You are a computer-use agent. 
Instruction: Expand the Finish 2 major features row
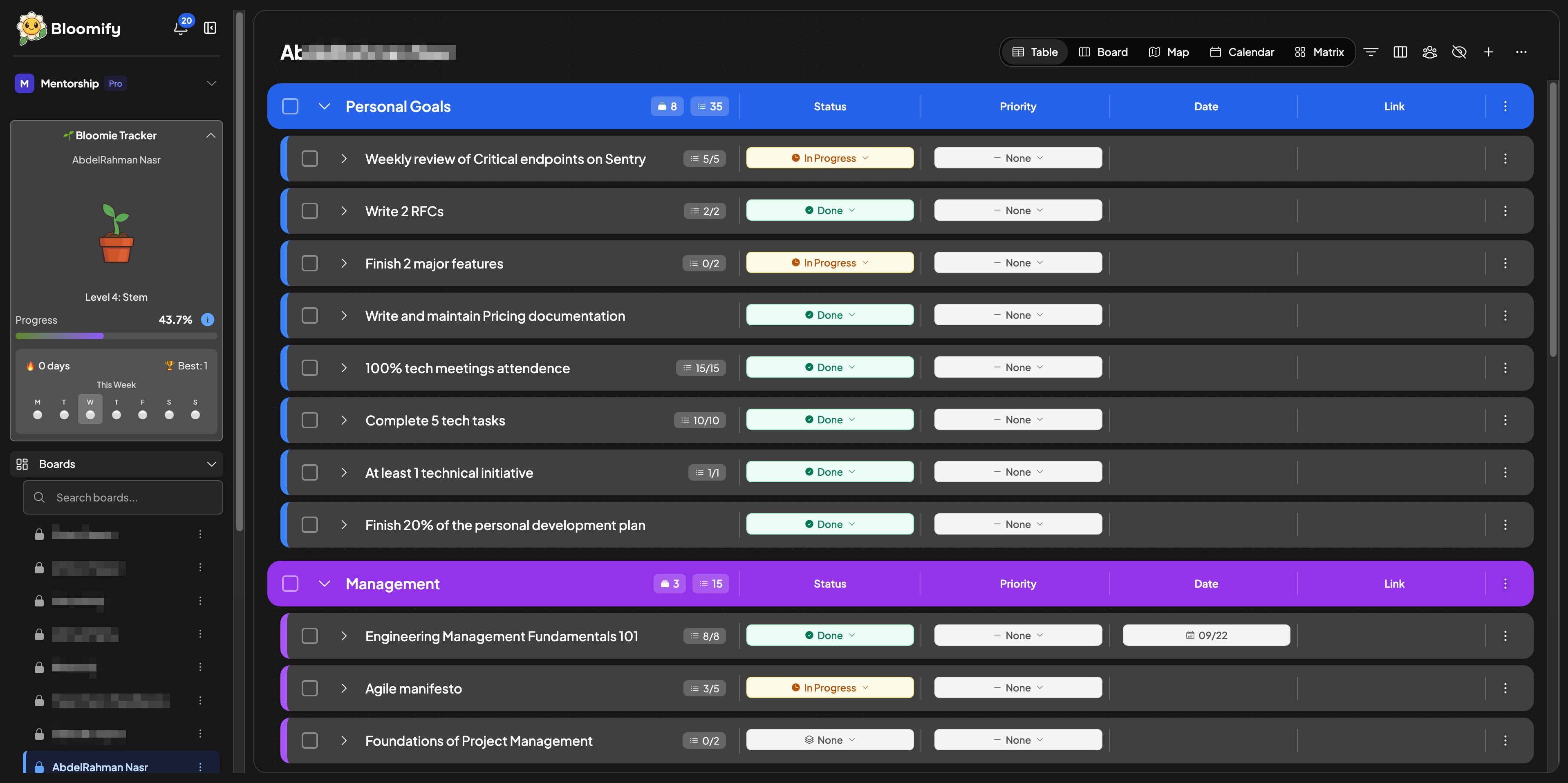coord(344,263)
